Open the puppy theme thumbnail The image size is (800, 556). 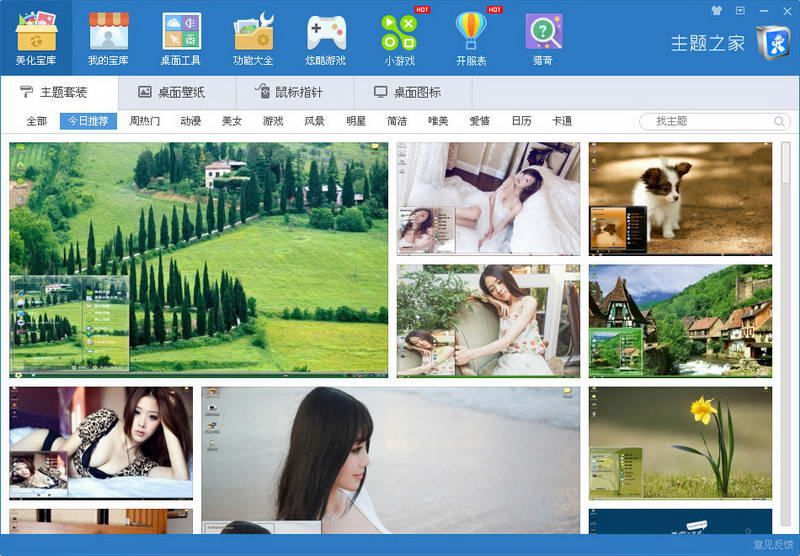coord(680,199)
